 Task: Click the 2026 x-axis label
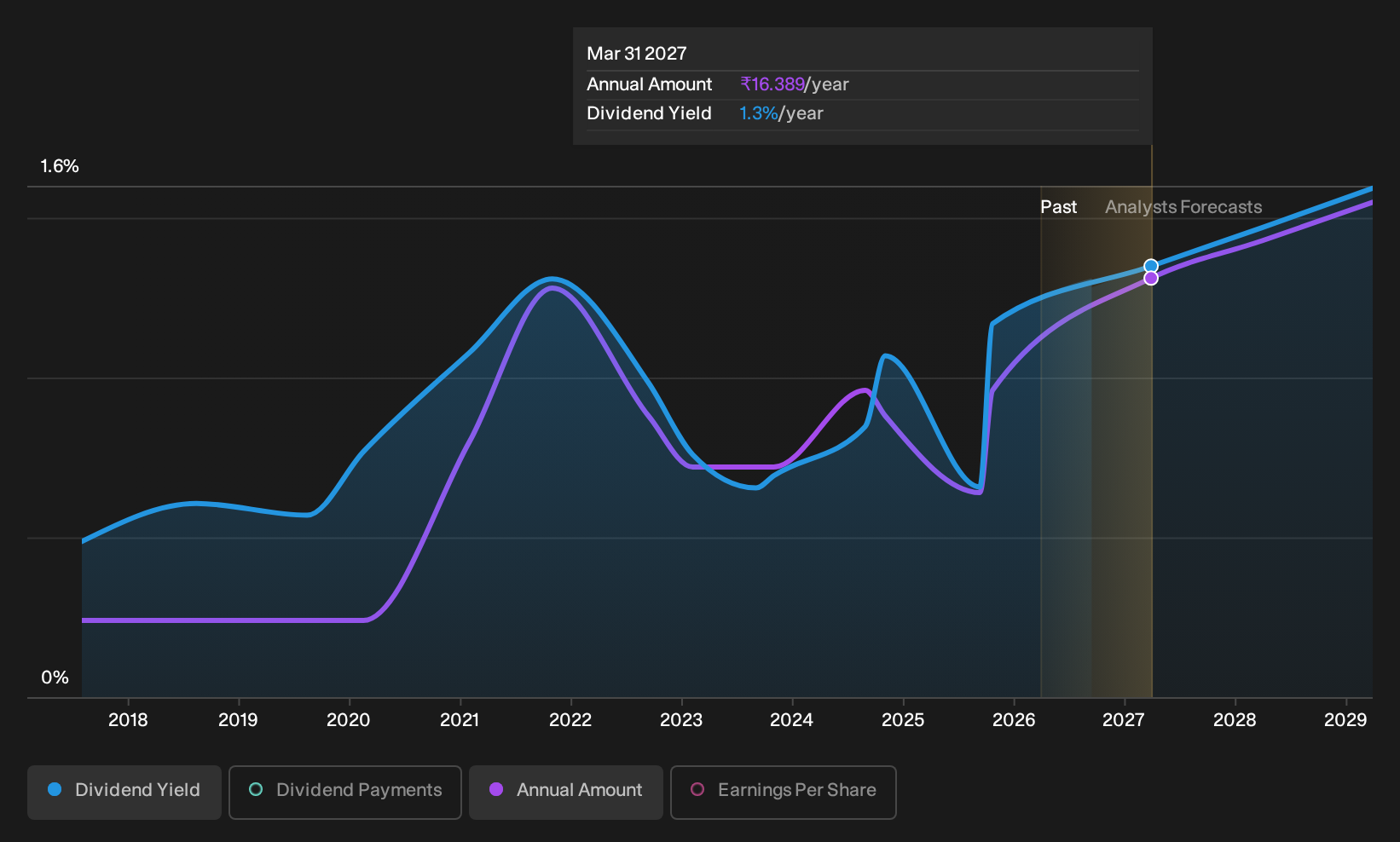tap(1014, 720)
